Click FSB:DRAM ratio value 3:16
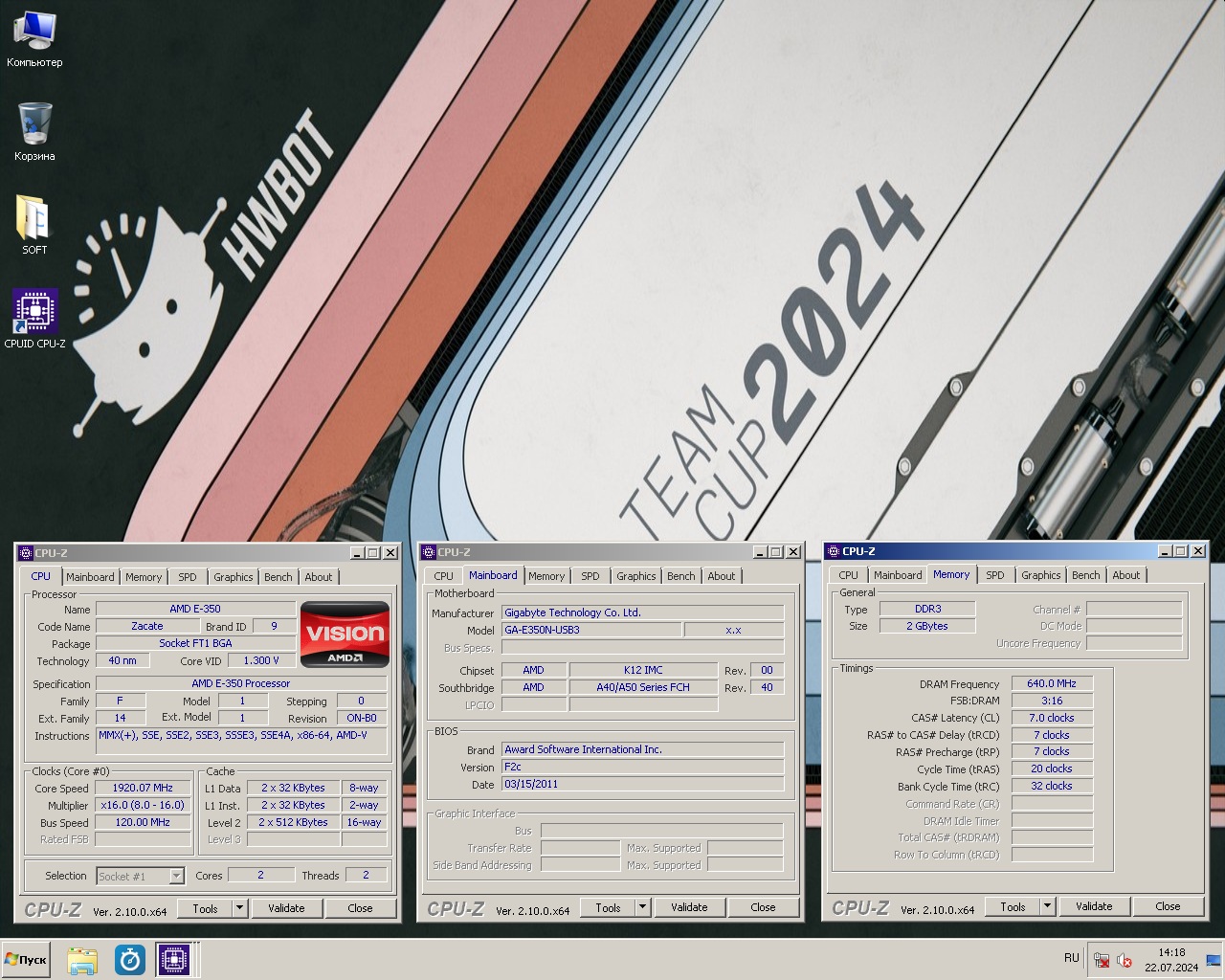The height and width of the screenshot is (980, 1225). tap(1052, 702)
